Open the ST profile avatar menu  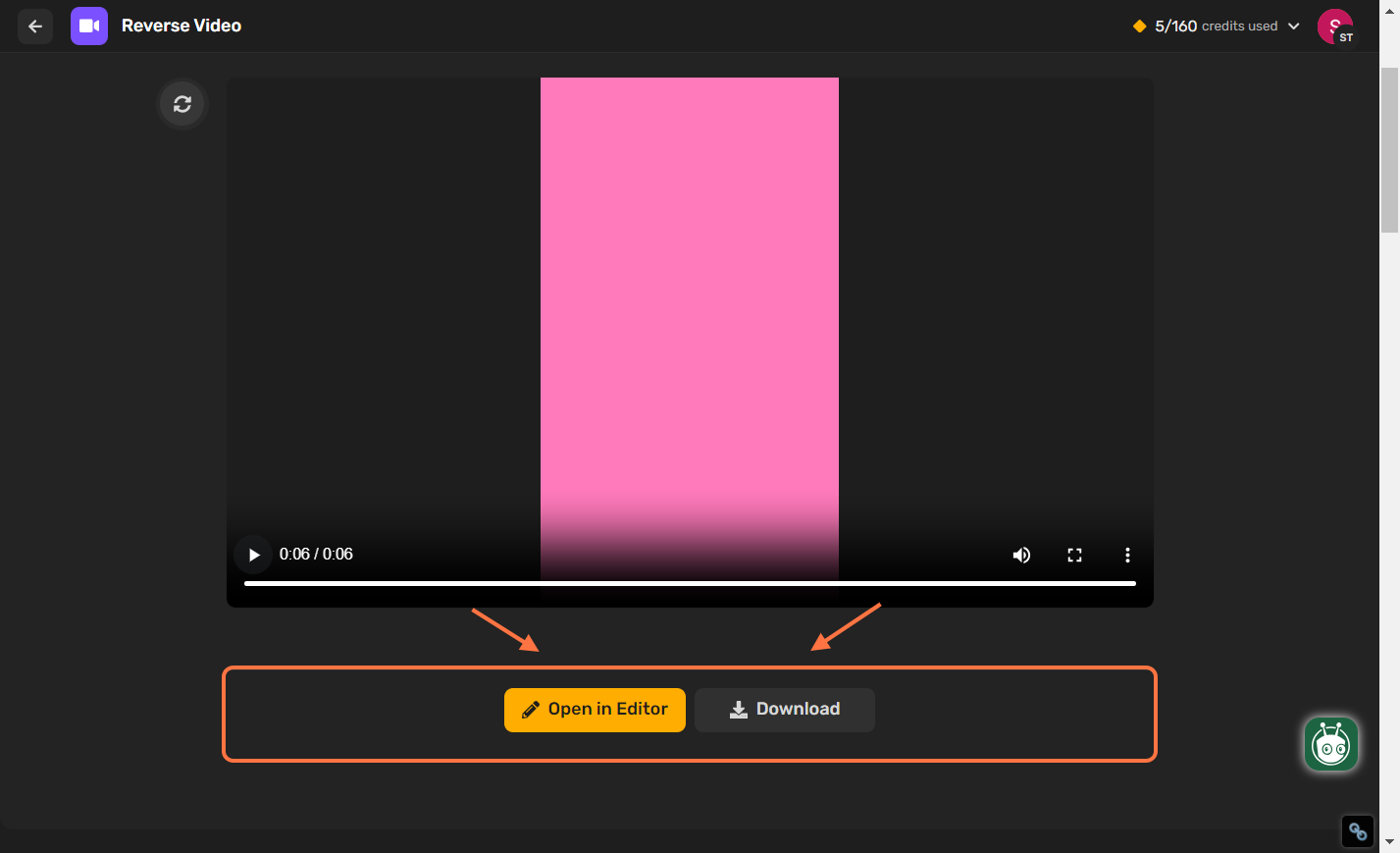[x=1335, y=27]
